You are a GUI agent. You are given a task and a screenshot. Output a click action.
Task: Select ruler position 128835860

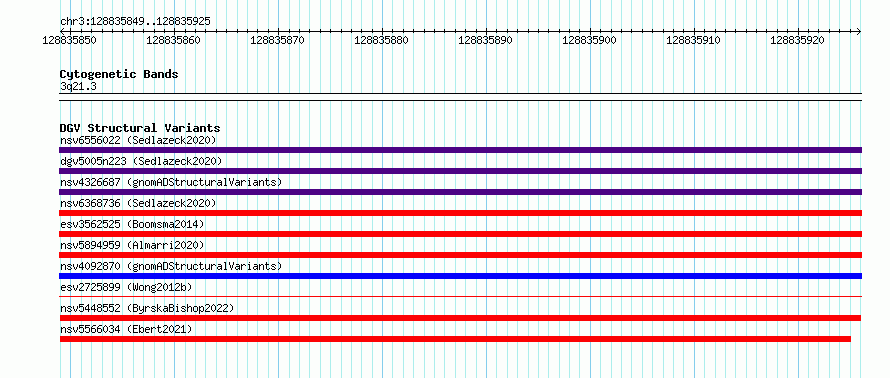click(174, 40)
